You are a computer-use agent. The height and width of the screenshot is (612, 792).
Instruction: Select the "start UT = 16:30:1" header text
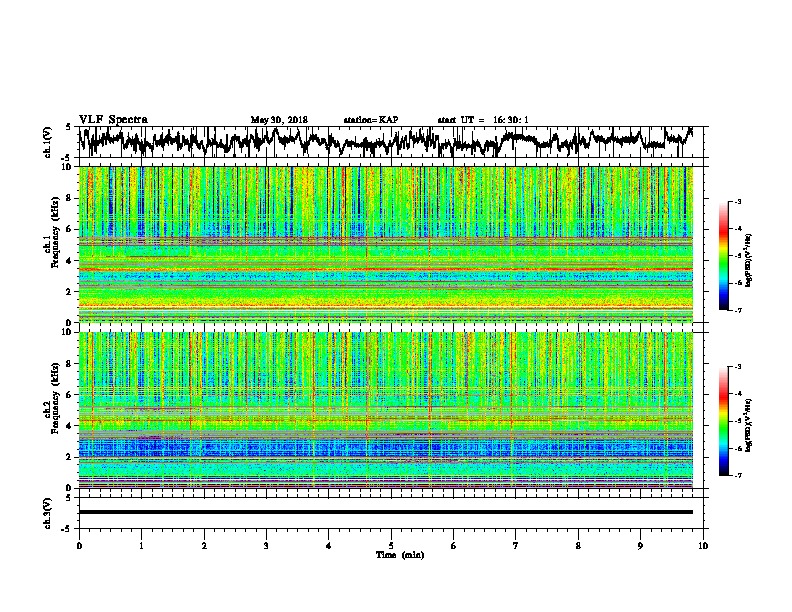click(x=483, y=120)
